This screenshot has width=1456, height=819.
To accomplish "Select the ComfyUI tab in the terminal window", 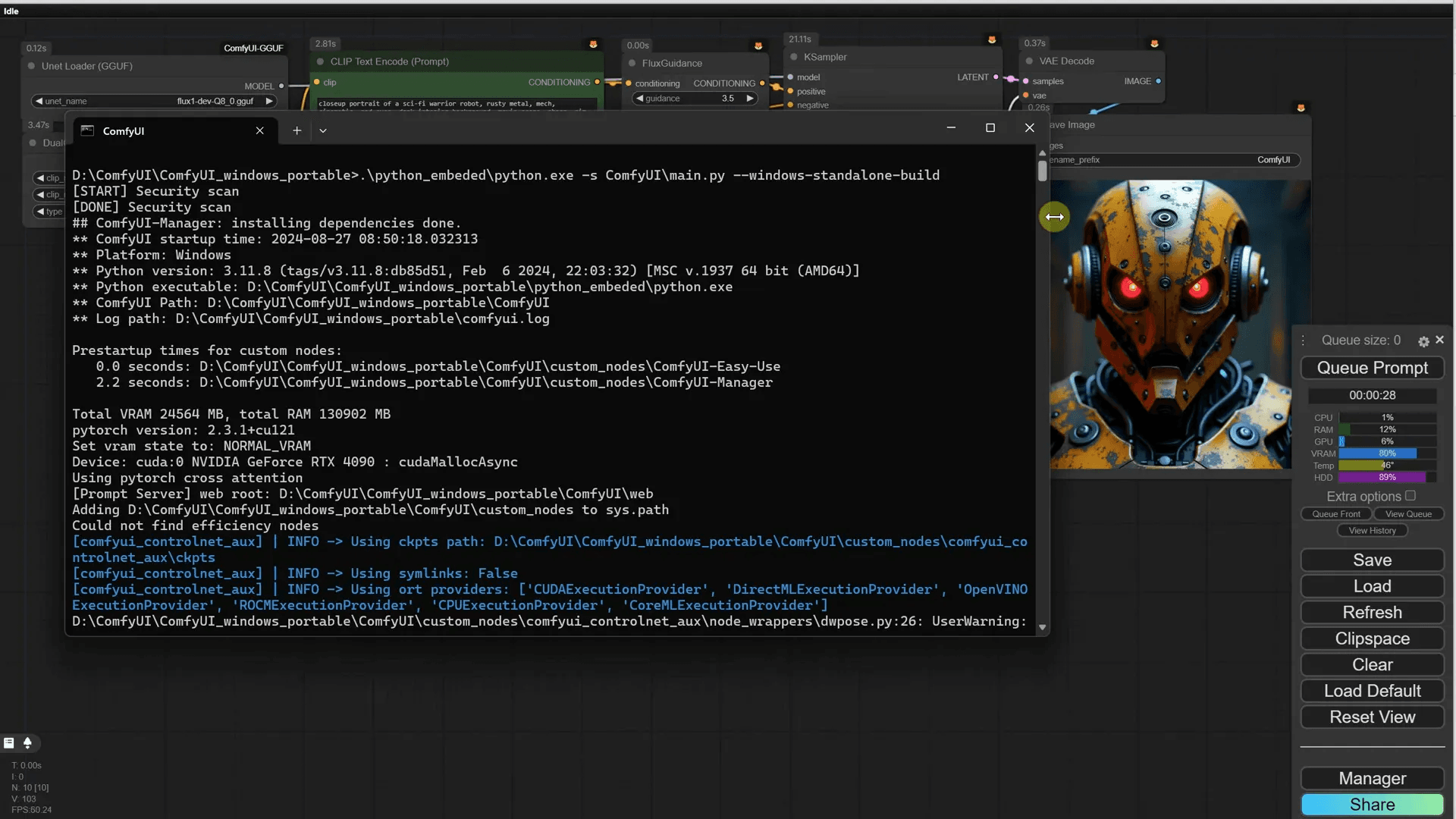I will tap(124, 130).
